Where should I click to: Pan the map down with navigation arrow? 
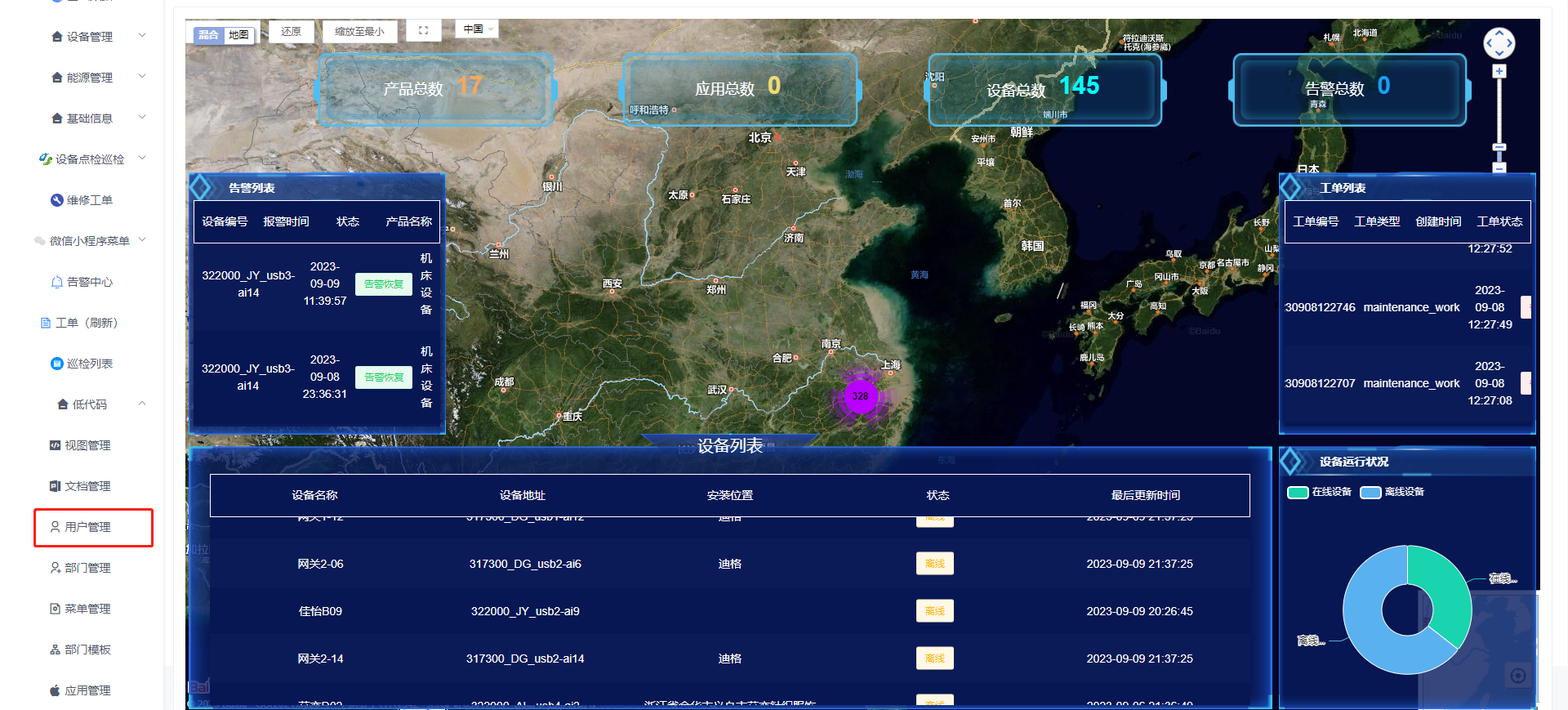[1499, 52]
